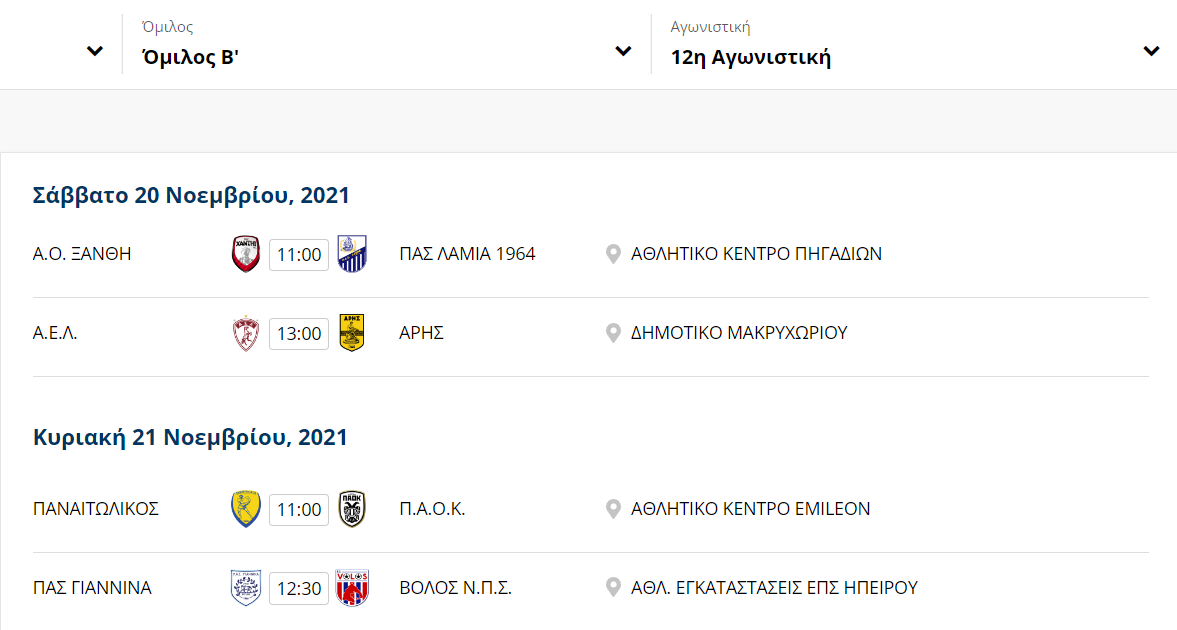Open the 11:00 Ξάνθη vs Λαμία match
1177x630 pixels.
point(299,255)
